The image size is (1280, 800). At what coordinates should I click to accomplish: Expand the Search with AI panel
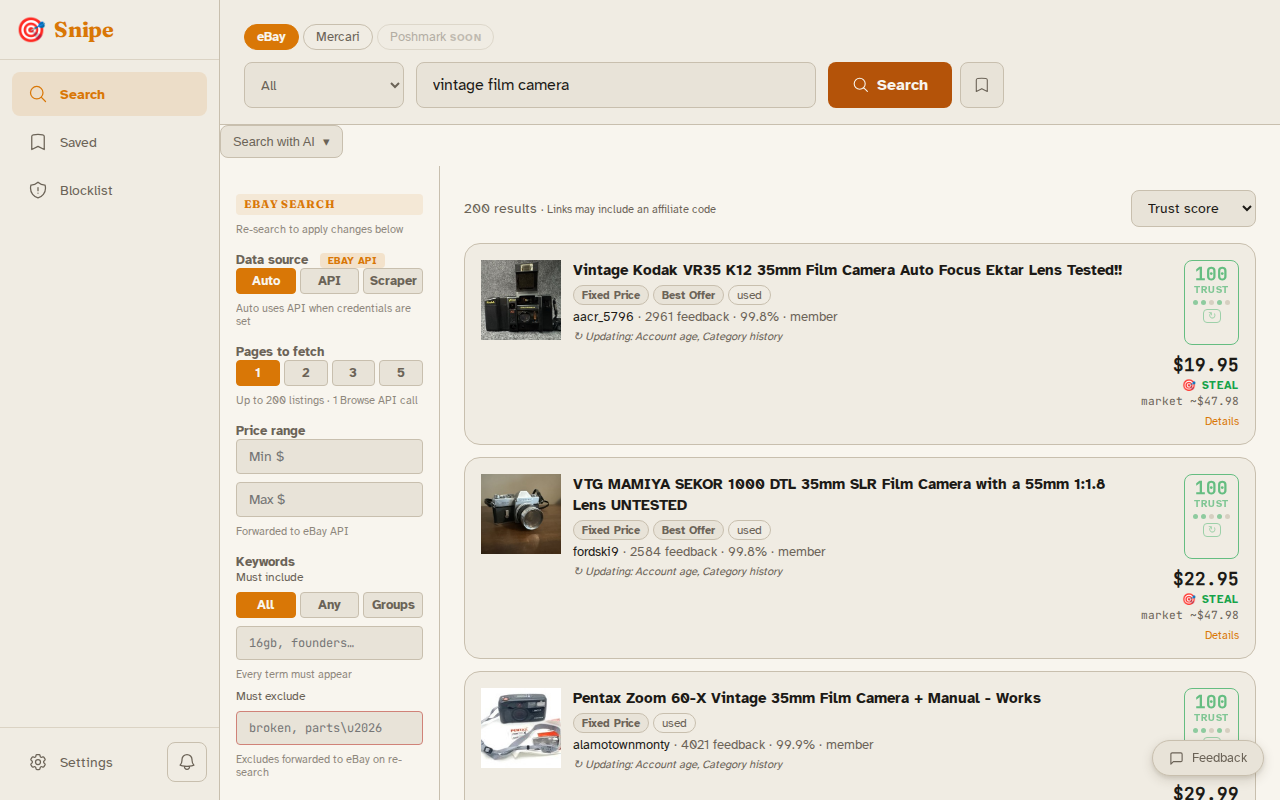pyautogui.click(x=281, y=142)
